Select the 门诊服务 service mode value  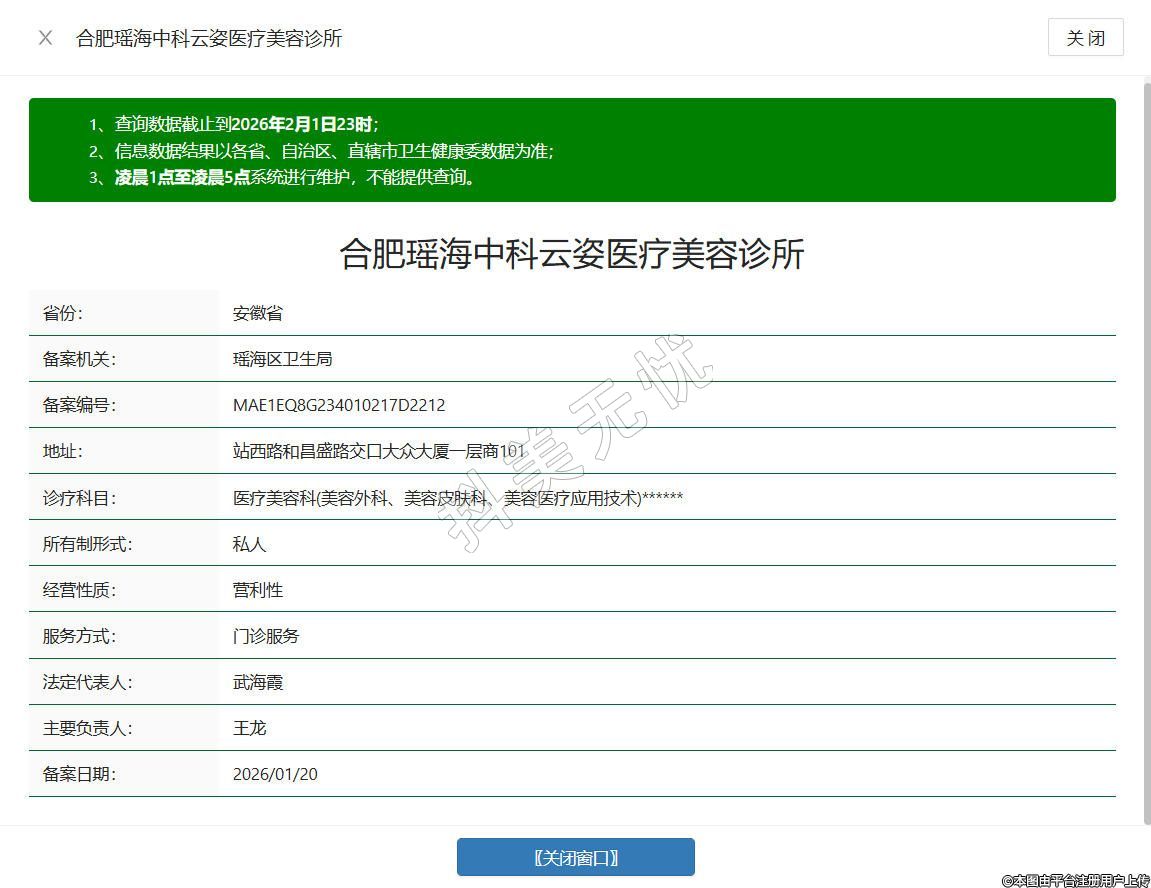266,636
